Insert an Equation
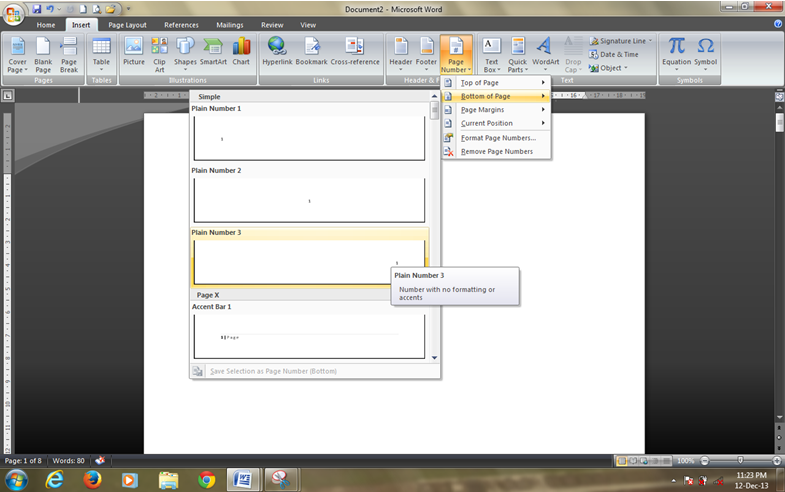 tap(676, 54)
